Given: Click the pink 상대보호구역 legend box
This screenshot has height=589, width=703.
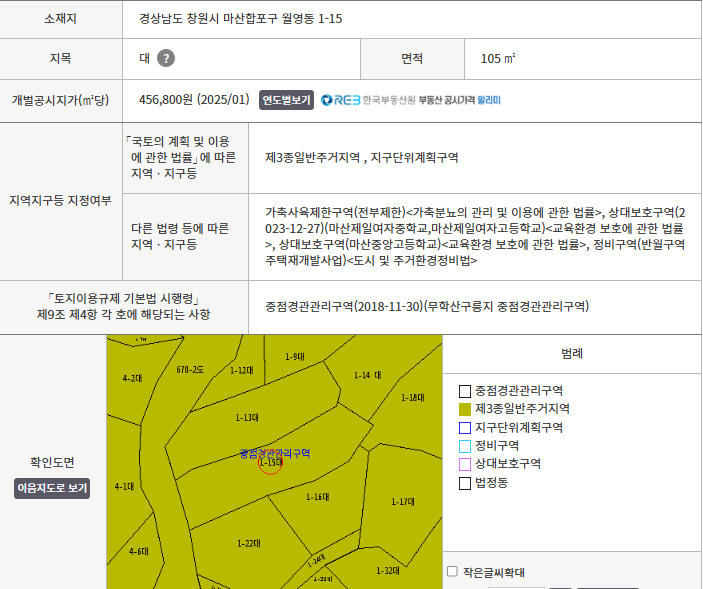Looking at the screenshot, I should tap(464, 463).
